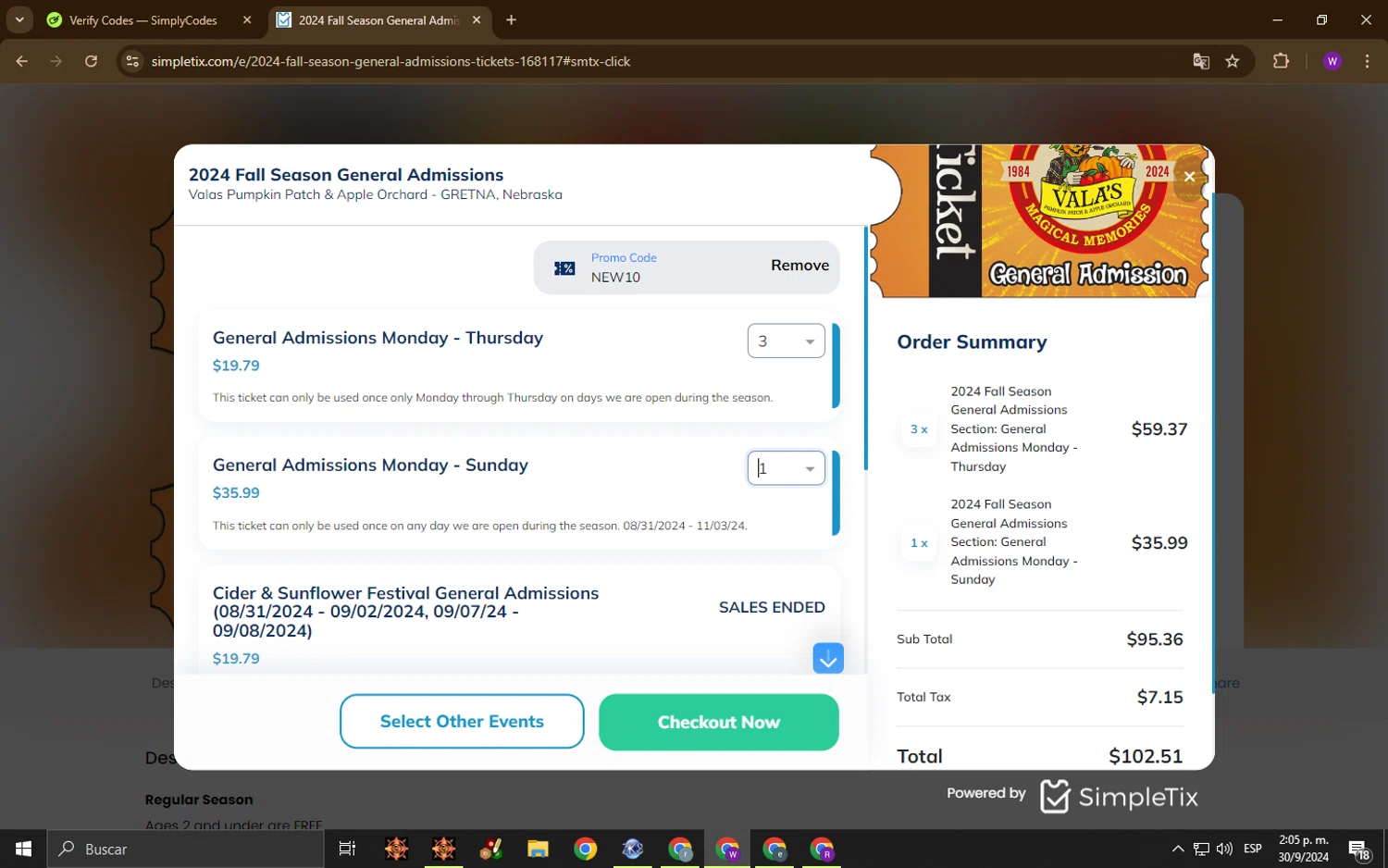Click the $59.37 line item price
This screenshot has height=868, width=1388.
[1159, 428]
